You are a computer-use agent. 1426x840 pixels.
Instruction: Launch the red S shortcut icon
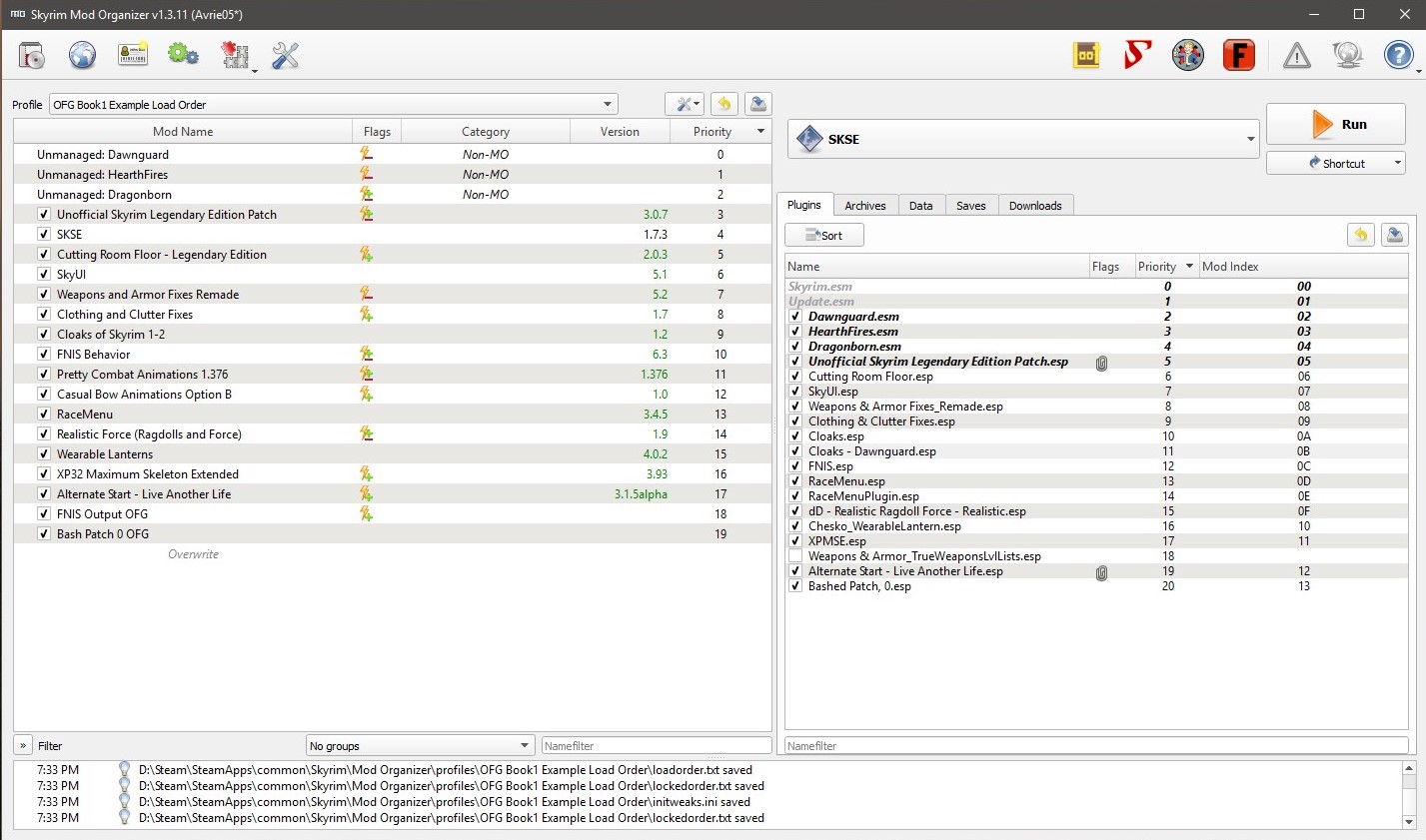(x=1137, y=55)
